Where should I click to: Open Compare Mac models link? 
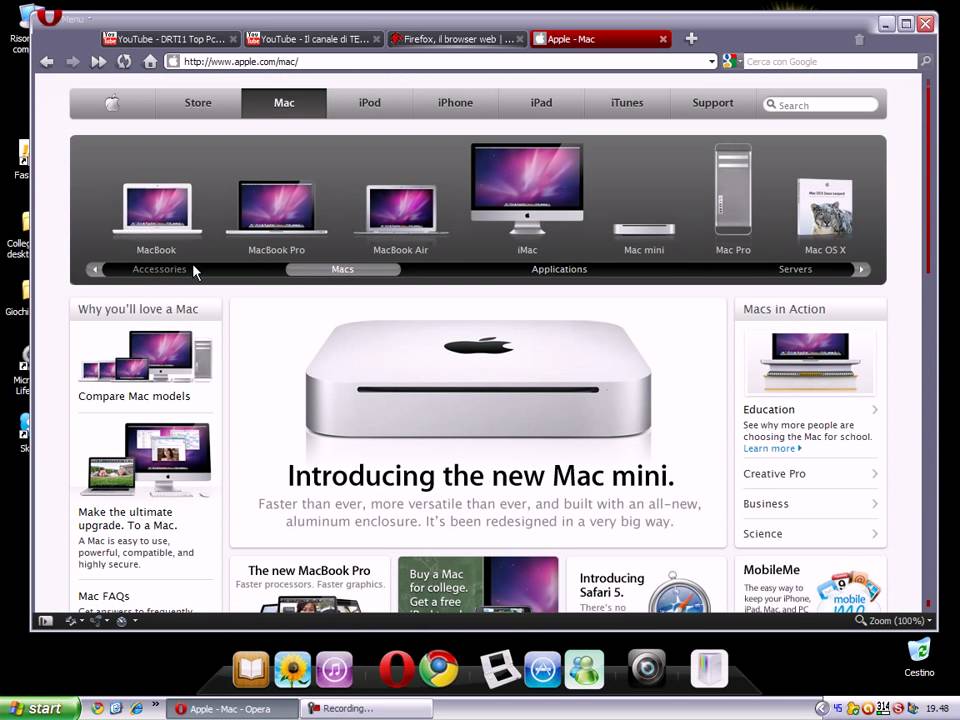click(134, 396)
